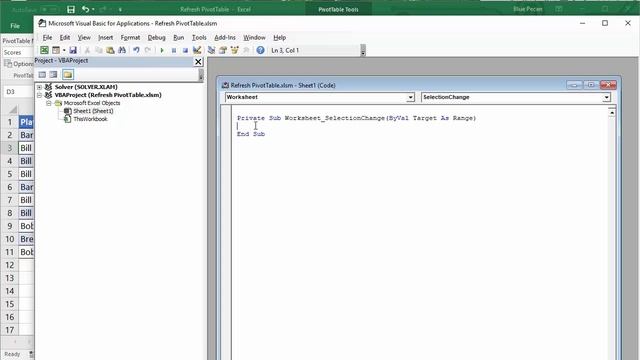Open the Insert menu

click(105, 38)
